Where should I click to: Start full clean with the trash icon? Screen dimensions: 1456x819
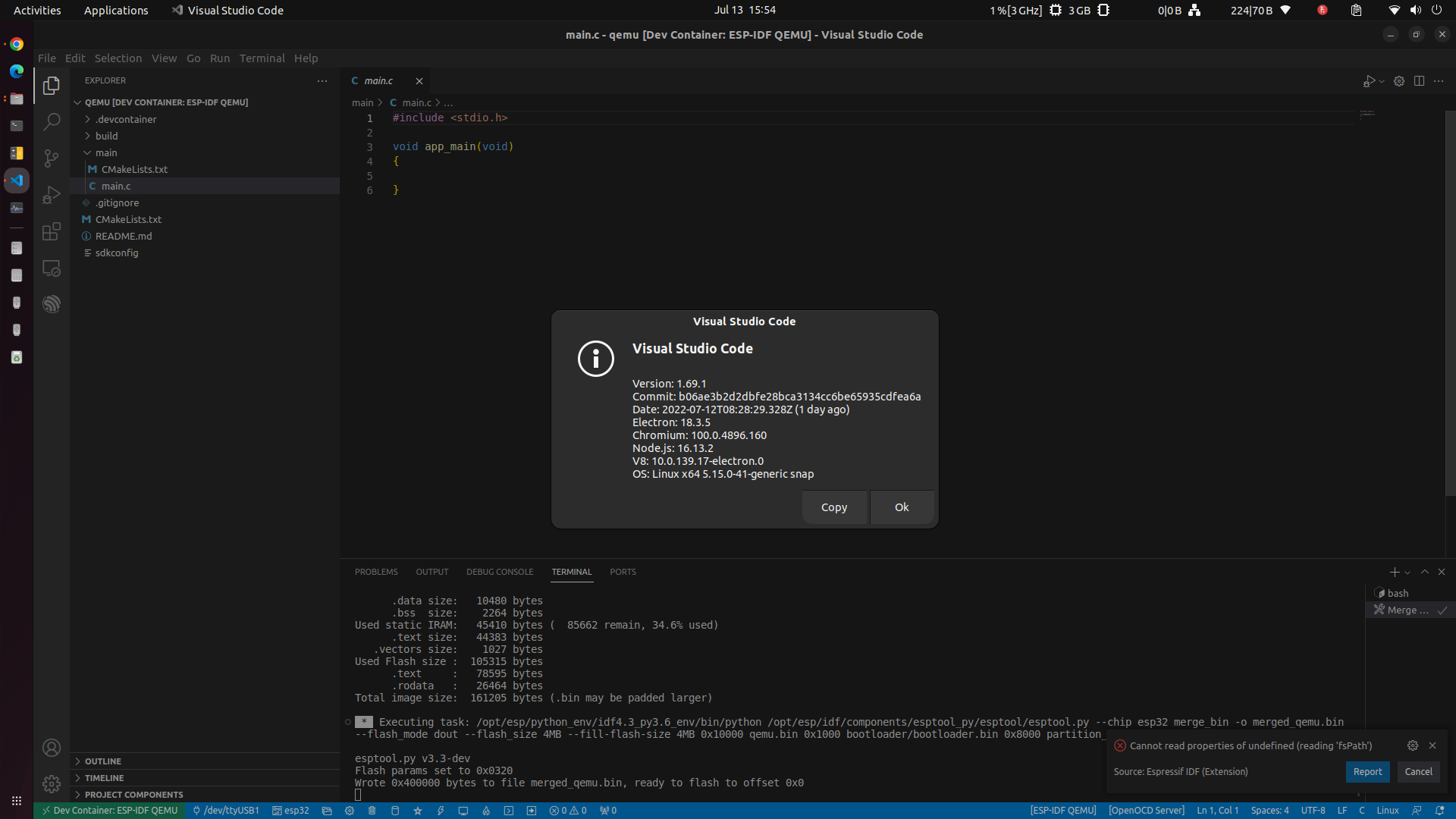[372, 811]
